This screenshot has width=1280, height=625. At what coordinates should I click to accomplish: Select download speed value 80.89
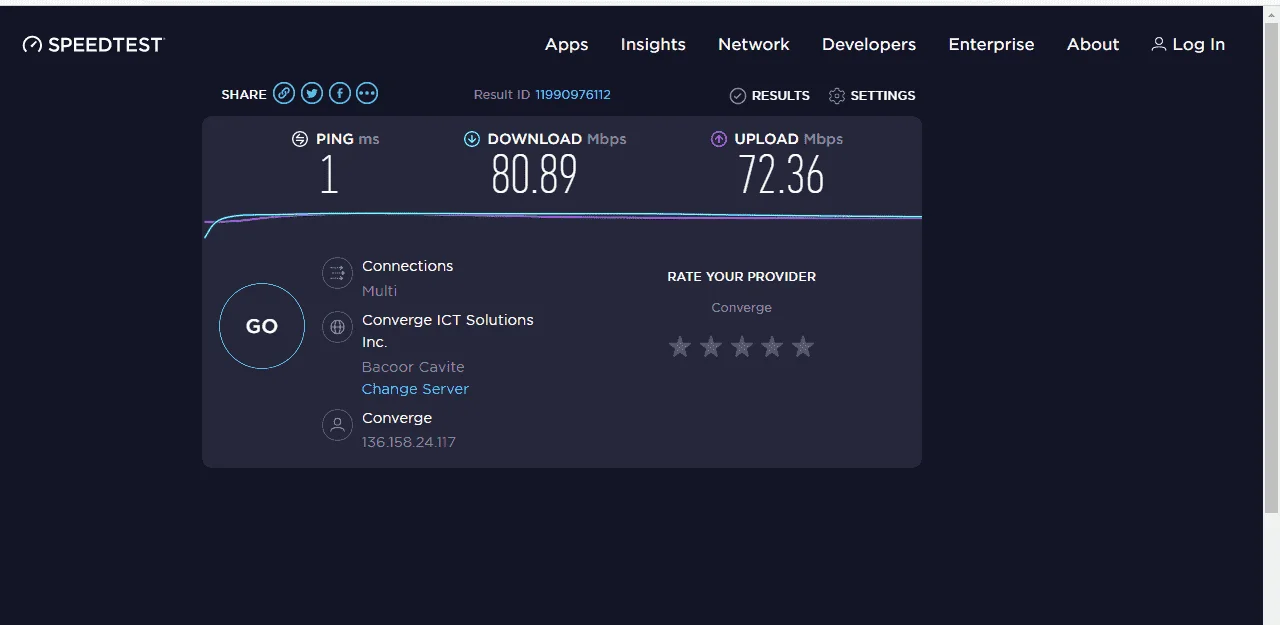click(534, 176)
